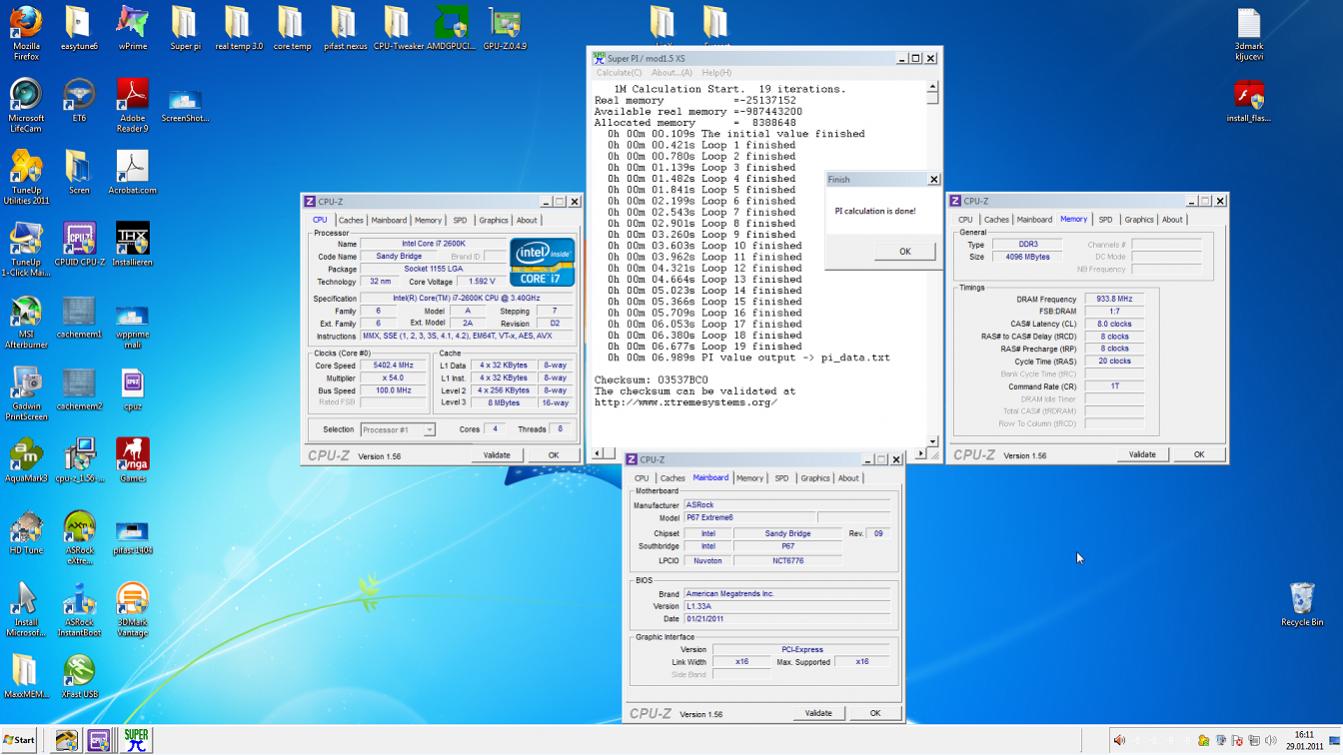Open the Recycle Bin
Screen dimensions: 1343x755
coord(1302,600)
